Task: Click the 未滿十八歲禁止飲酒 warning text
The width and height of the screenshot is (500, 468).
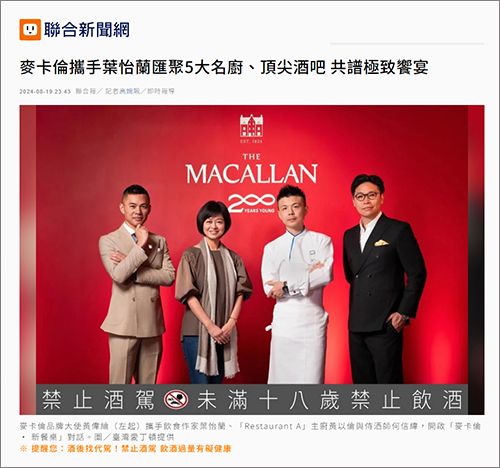Action: coord(330,400)
